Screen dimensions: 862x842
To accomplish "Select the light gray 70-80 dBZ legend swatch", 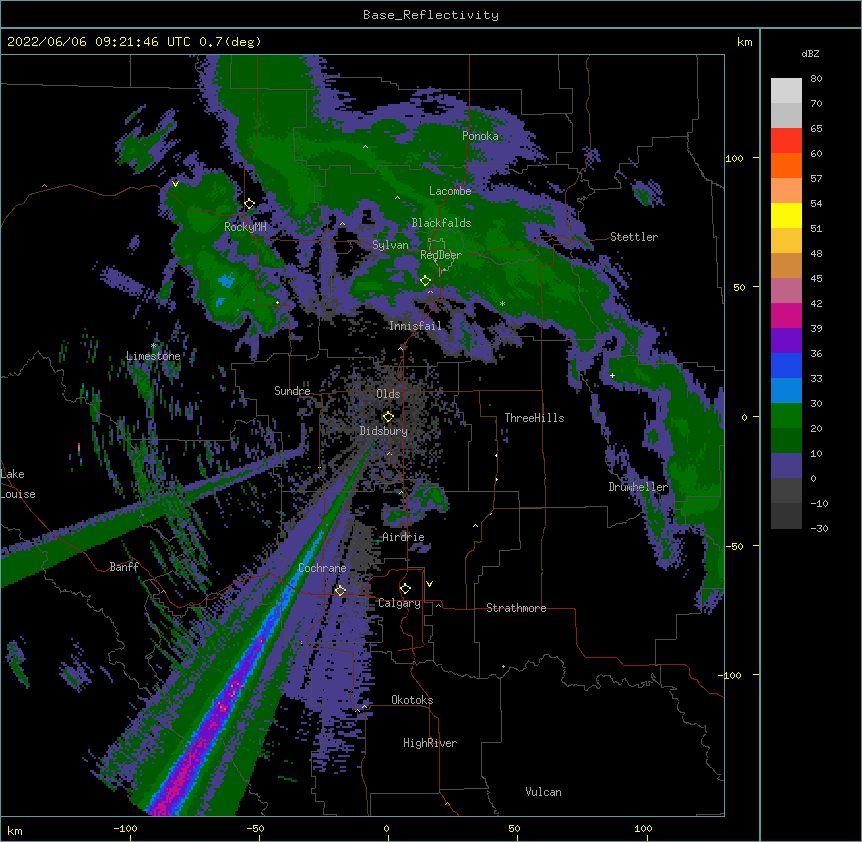I will tap(786, 91).
